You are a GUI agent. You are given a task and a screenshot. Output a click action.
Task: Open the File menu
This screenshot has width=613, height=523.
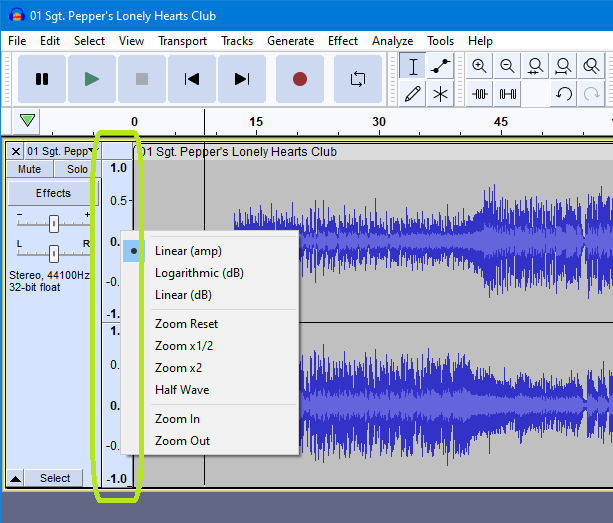(x=17, y=41)
